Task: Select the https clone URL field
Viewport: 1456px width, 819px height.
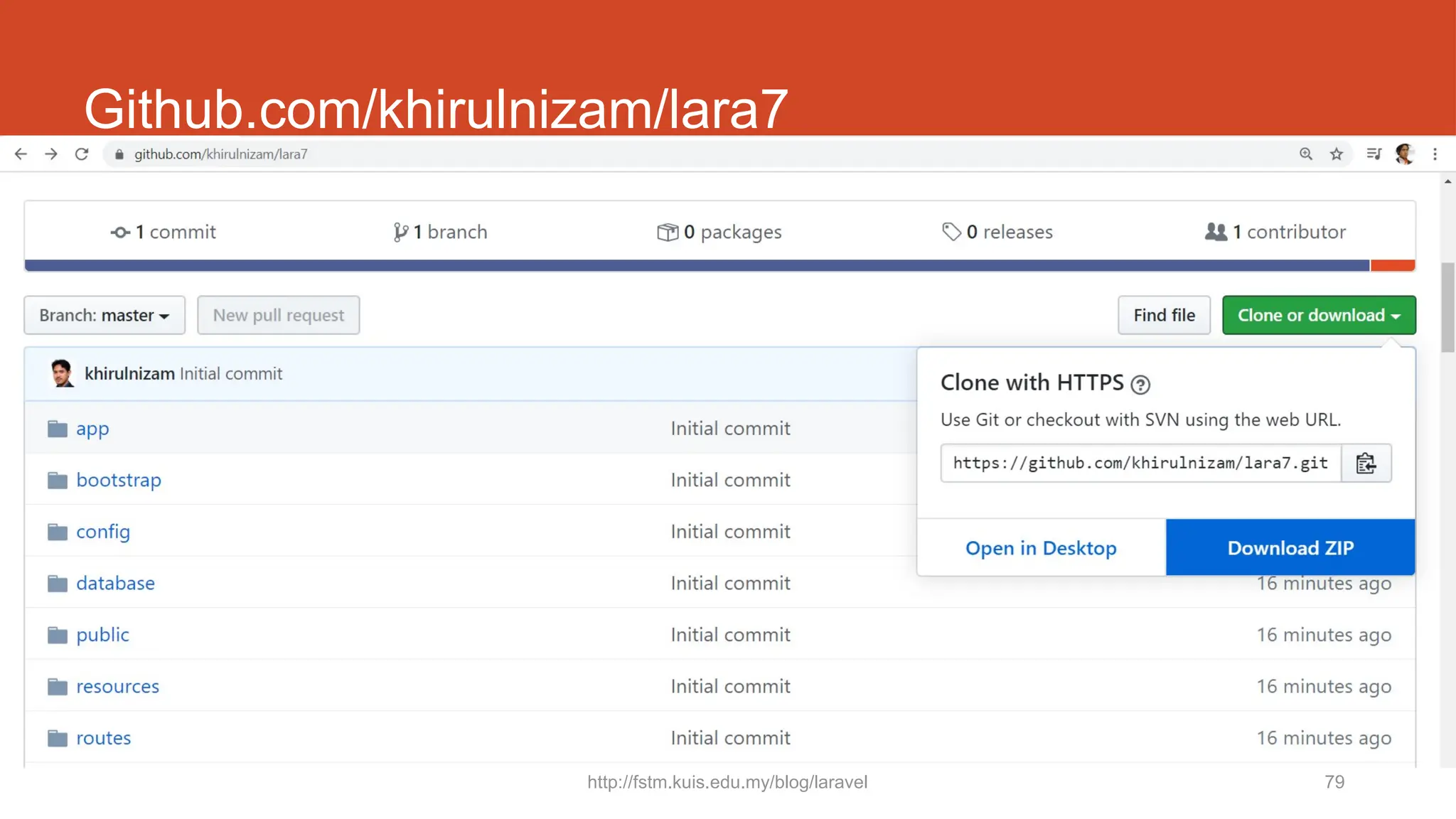Action: 1140,464
